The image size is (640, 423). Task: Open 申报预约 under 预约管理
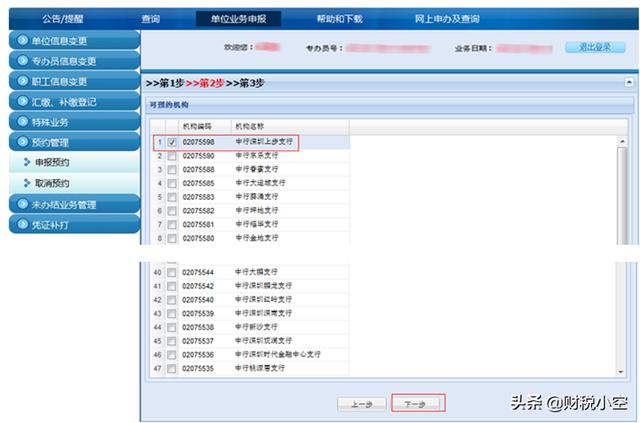coord(52,163)
